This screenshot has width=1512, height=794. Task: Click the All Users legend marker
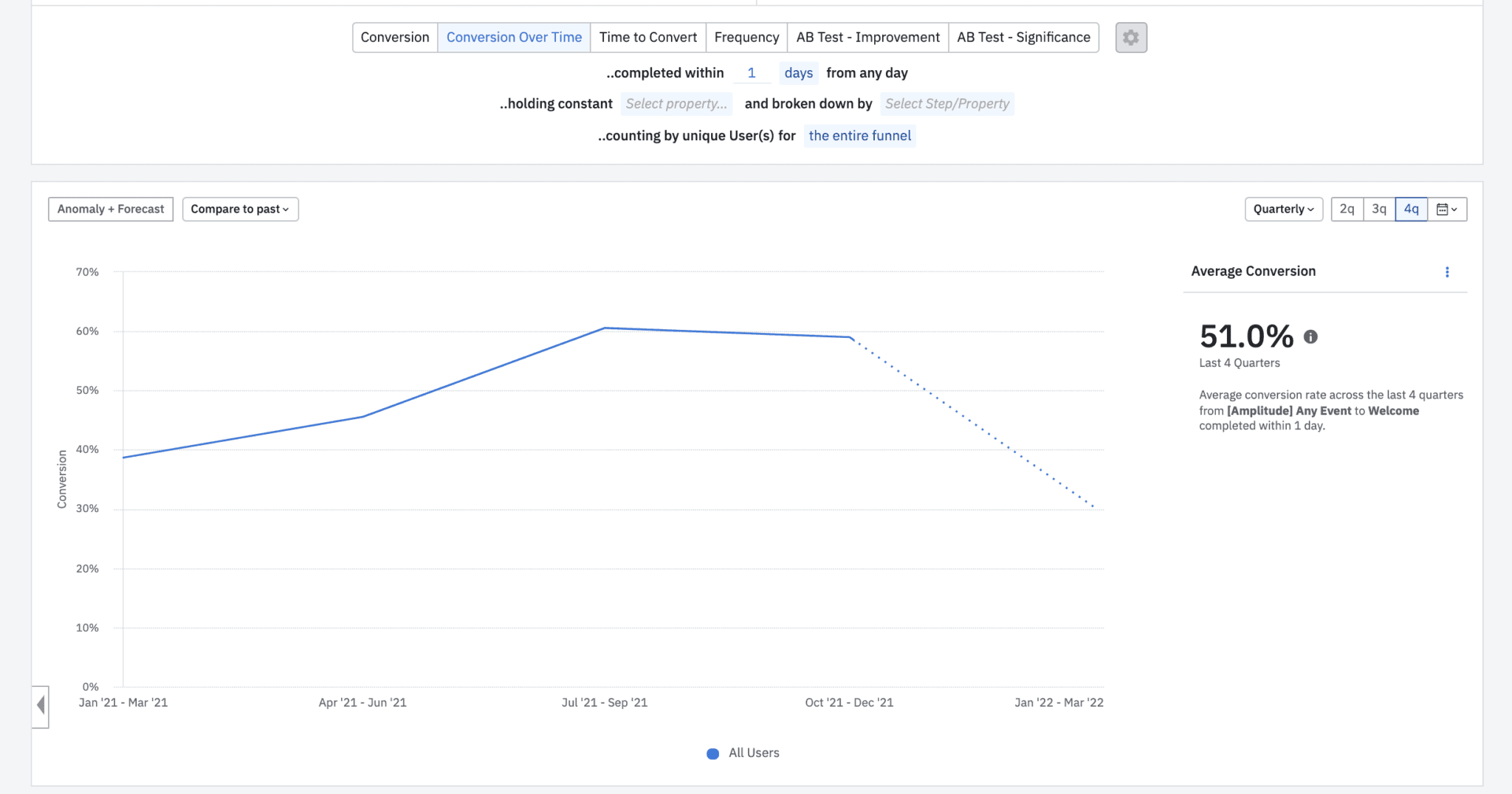(712, 753)
